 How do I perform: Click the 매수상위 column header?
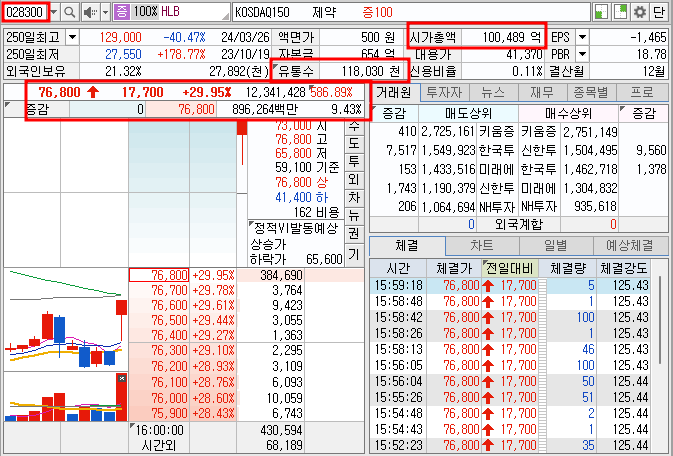pyautogui.click(x=568, y=113)
